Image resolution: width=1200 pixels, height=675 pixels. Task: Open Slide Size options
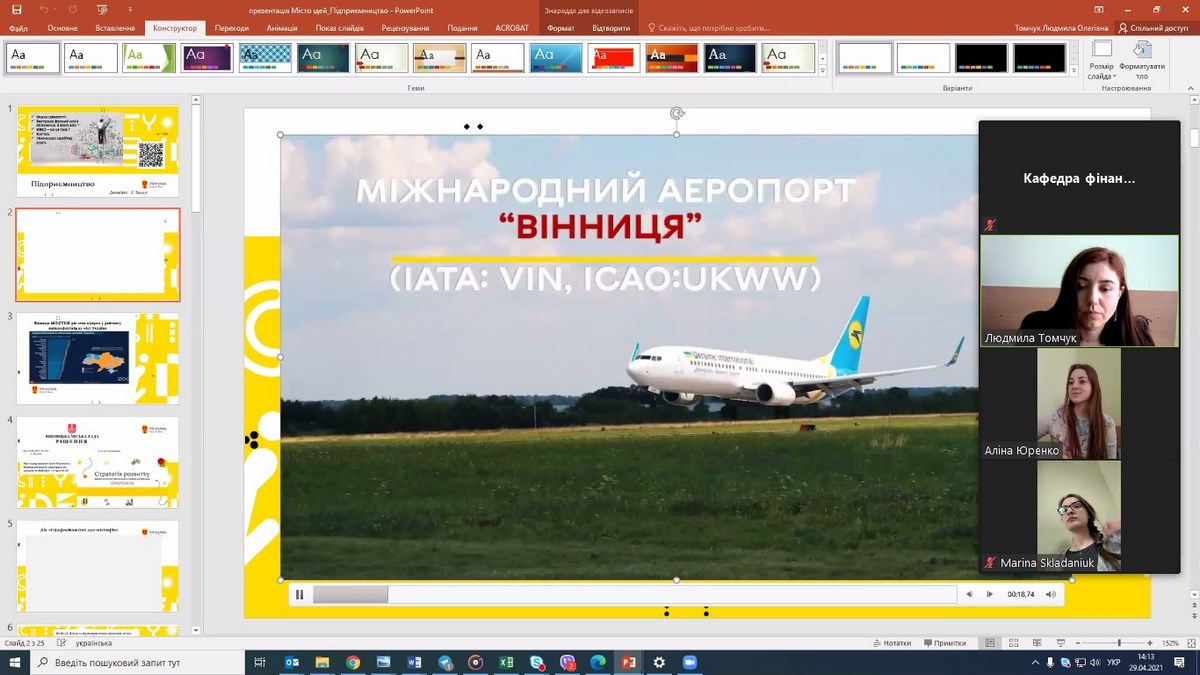pyautogui.click(x=1101, y=60)
